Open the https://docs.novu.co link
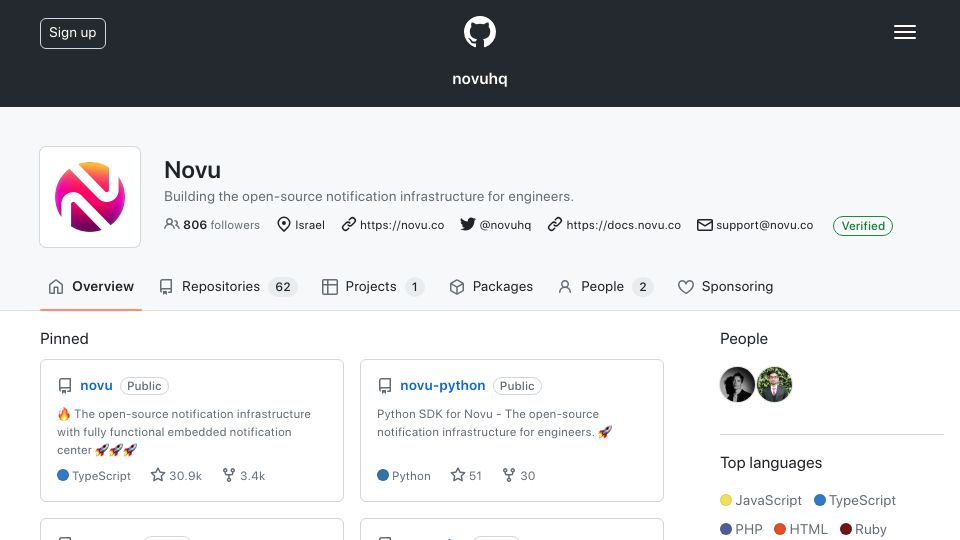Viewport: 960px width, 540px height. point(623,225)
